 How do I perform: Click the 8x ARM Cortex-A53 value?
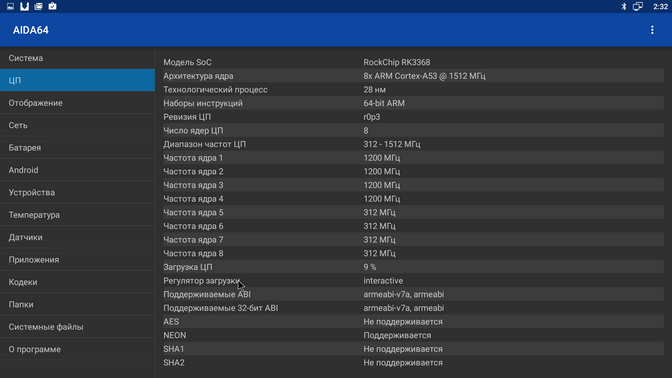click(424, 76)
